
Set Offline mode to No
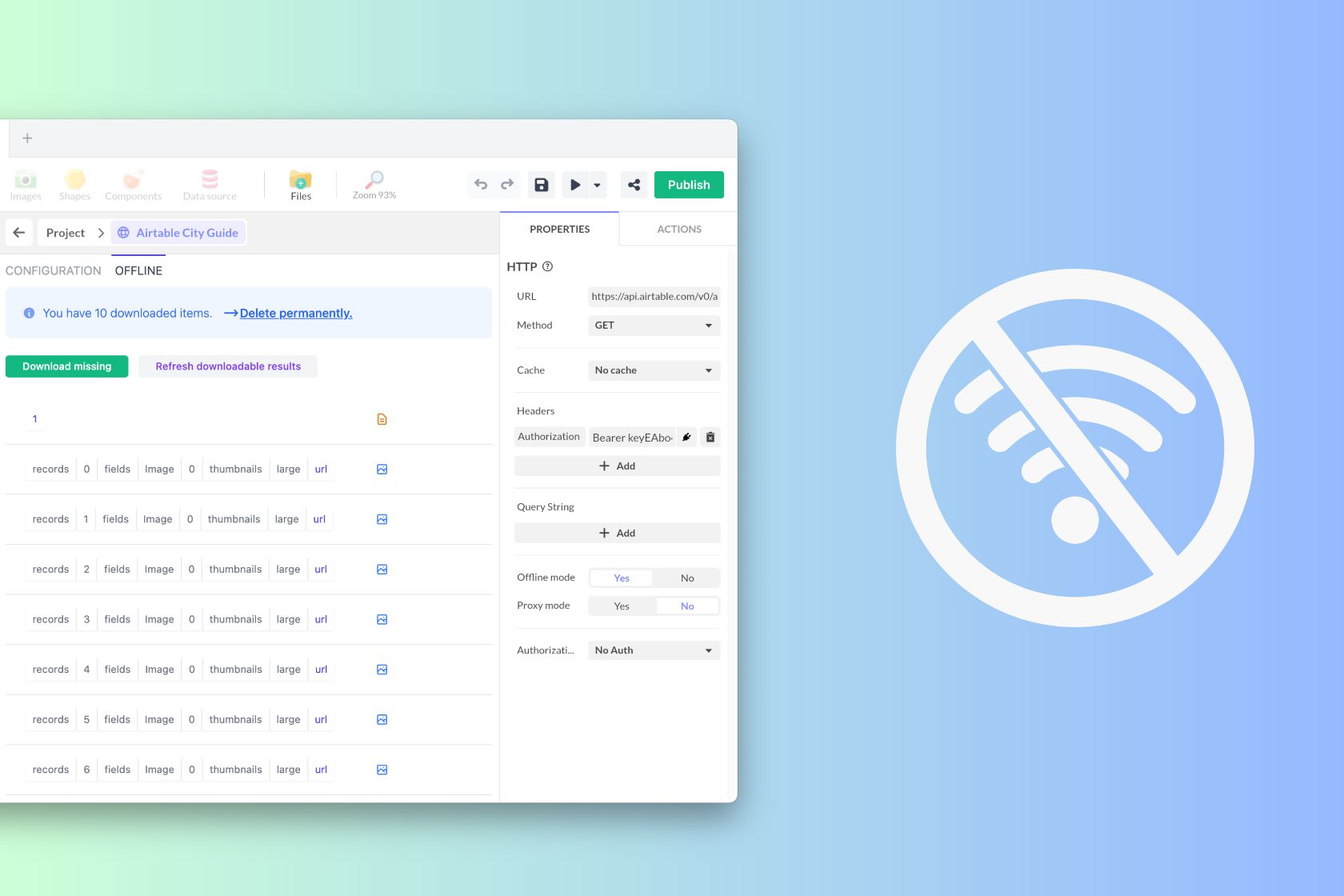pyautogui.click(x=686, y=578)
